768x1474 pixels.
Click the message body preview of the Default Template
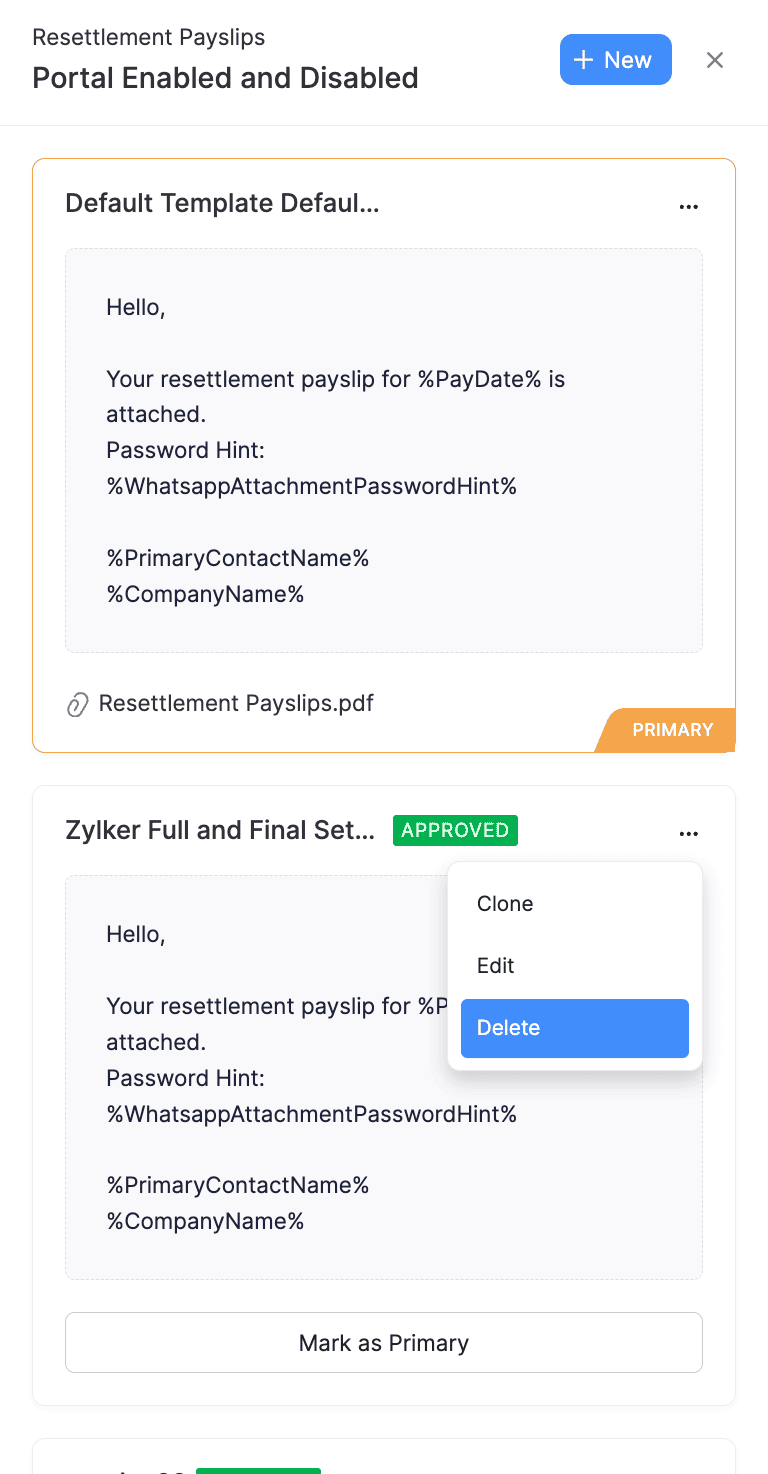pos(383,450)
